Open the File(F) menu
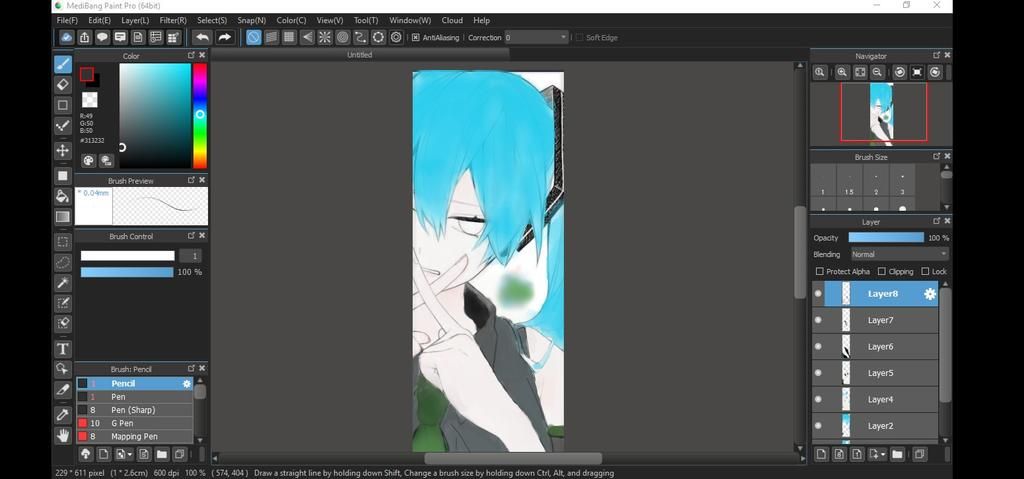This screenshot has height=479, width=1024. point(67,20)
